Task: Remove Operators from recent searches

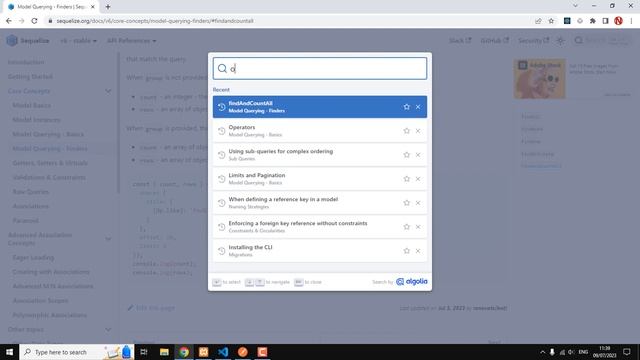Action: 418,131
